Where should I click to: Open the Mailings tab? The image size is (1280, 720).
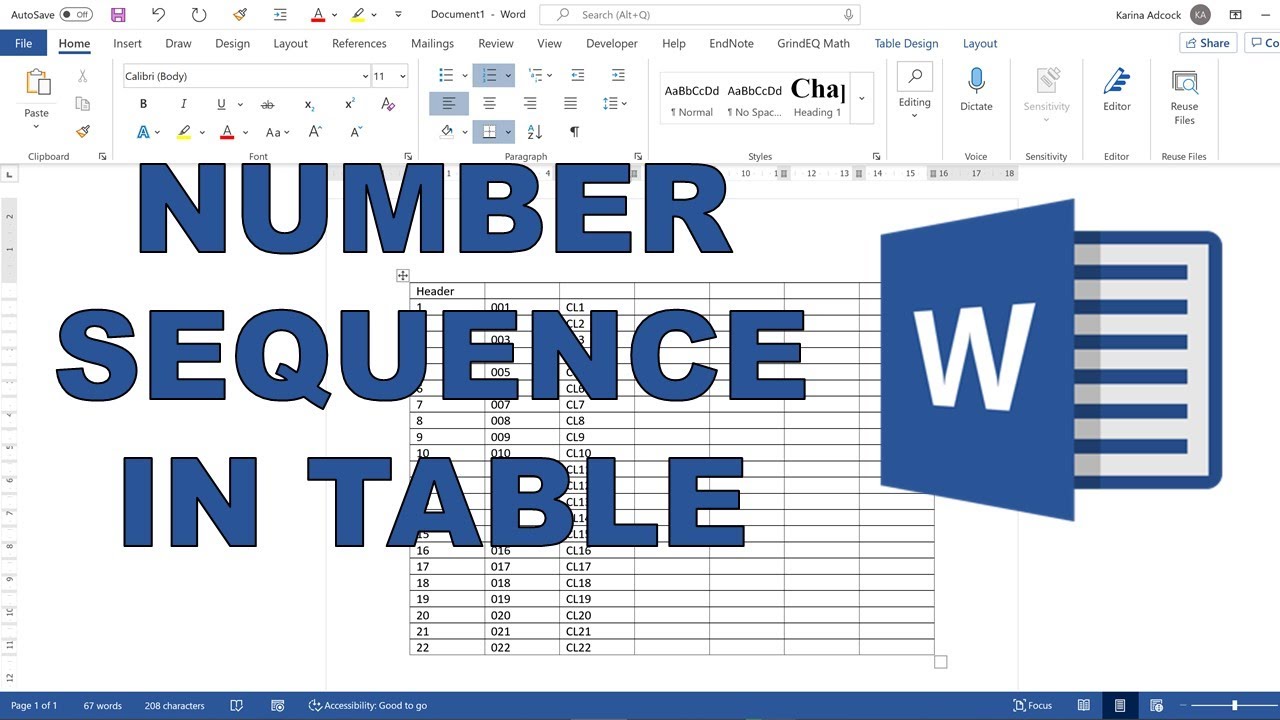click(432, 43)
